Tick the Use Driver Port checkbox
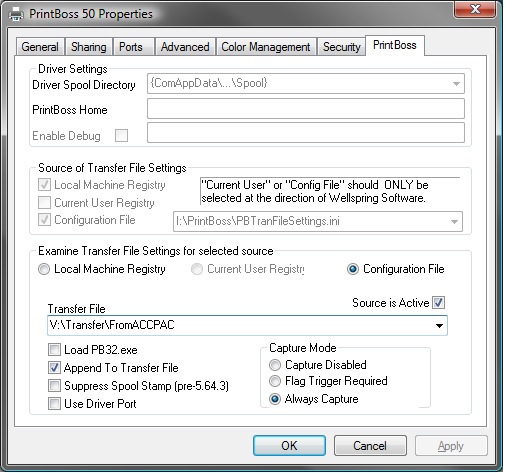505x473 pixels. pyautogui.click(x=54, y=404)
